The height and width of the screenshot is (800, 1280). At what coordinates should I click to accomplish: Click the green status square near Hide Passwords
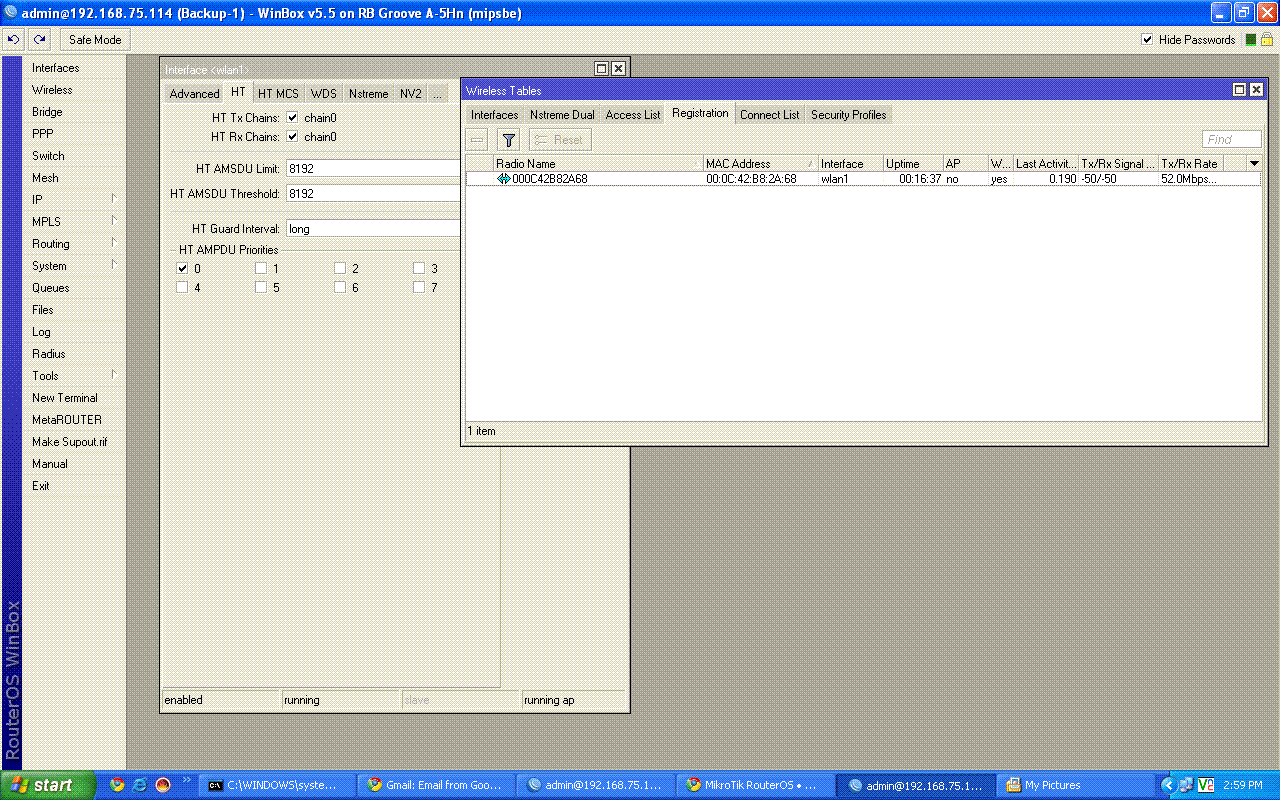1249,40
